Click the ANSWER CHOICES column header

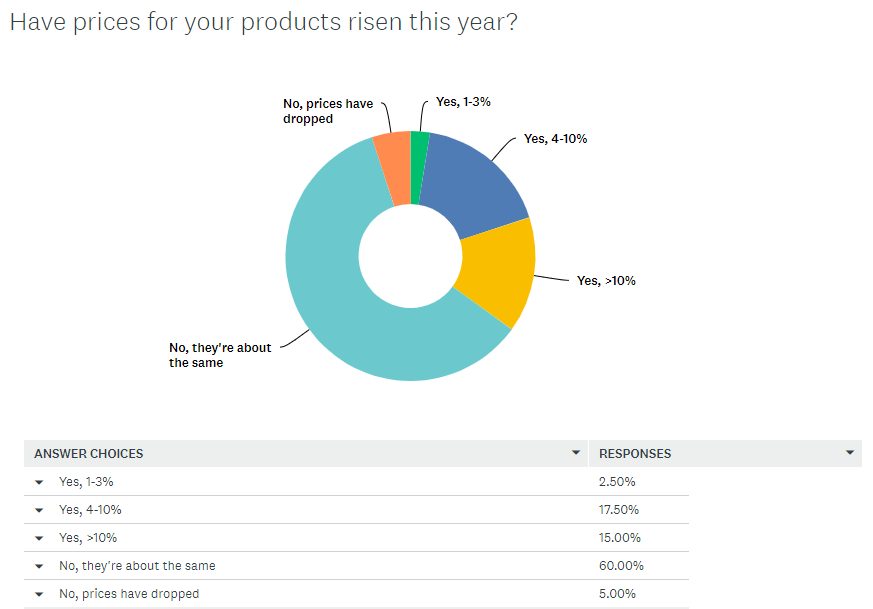point(89,454)
